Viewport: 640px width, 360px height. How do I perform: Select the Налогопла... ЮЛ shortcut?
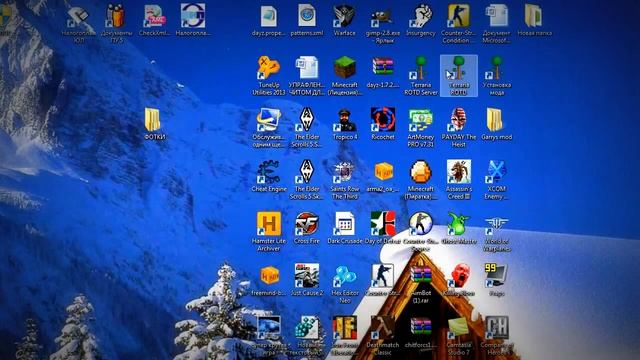coord(78,24)
